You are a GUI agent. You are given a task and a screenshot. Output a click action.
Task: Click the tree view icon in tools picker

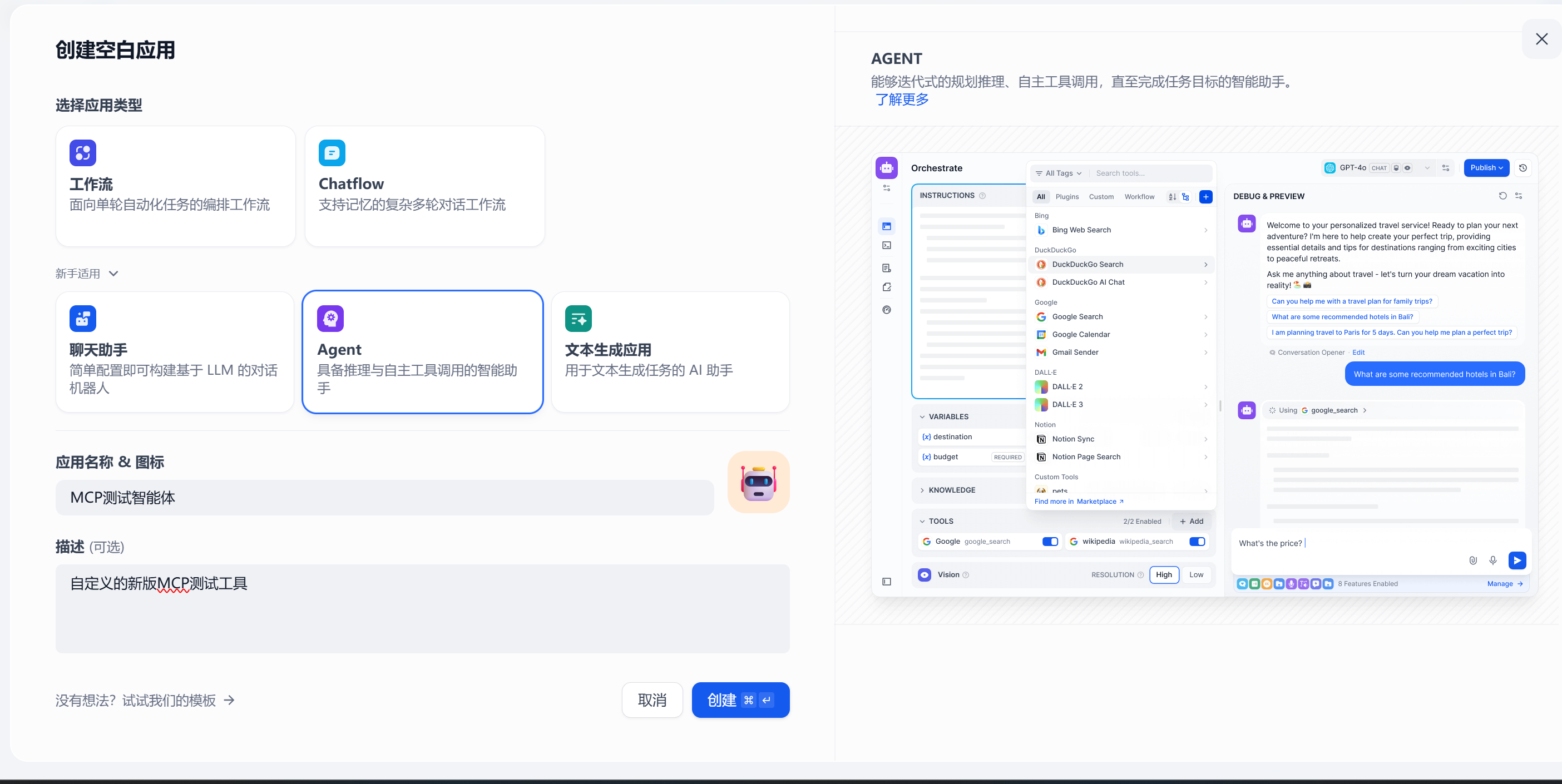click(x=1185, y=197)
